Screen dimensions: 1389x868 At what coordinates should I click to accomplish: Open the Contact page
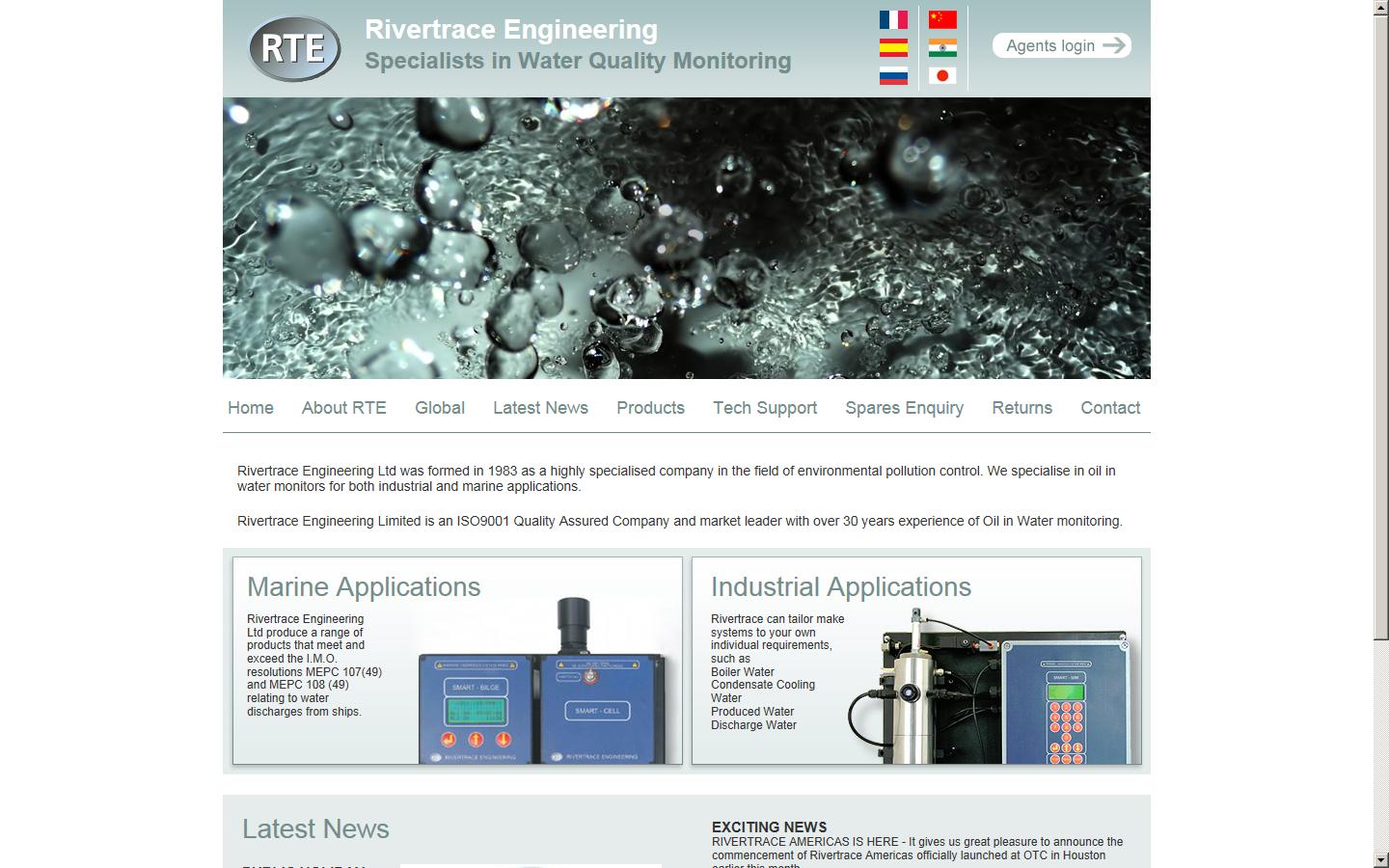1110,408
